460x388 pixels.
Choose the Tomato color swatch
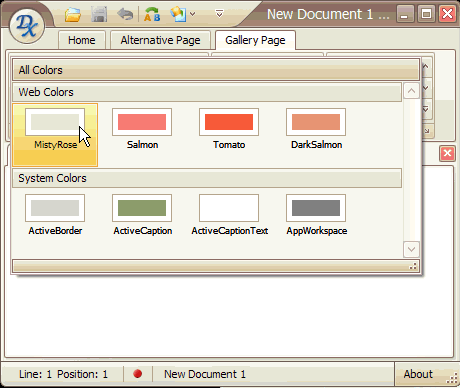(x=229, y=122)
